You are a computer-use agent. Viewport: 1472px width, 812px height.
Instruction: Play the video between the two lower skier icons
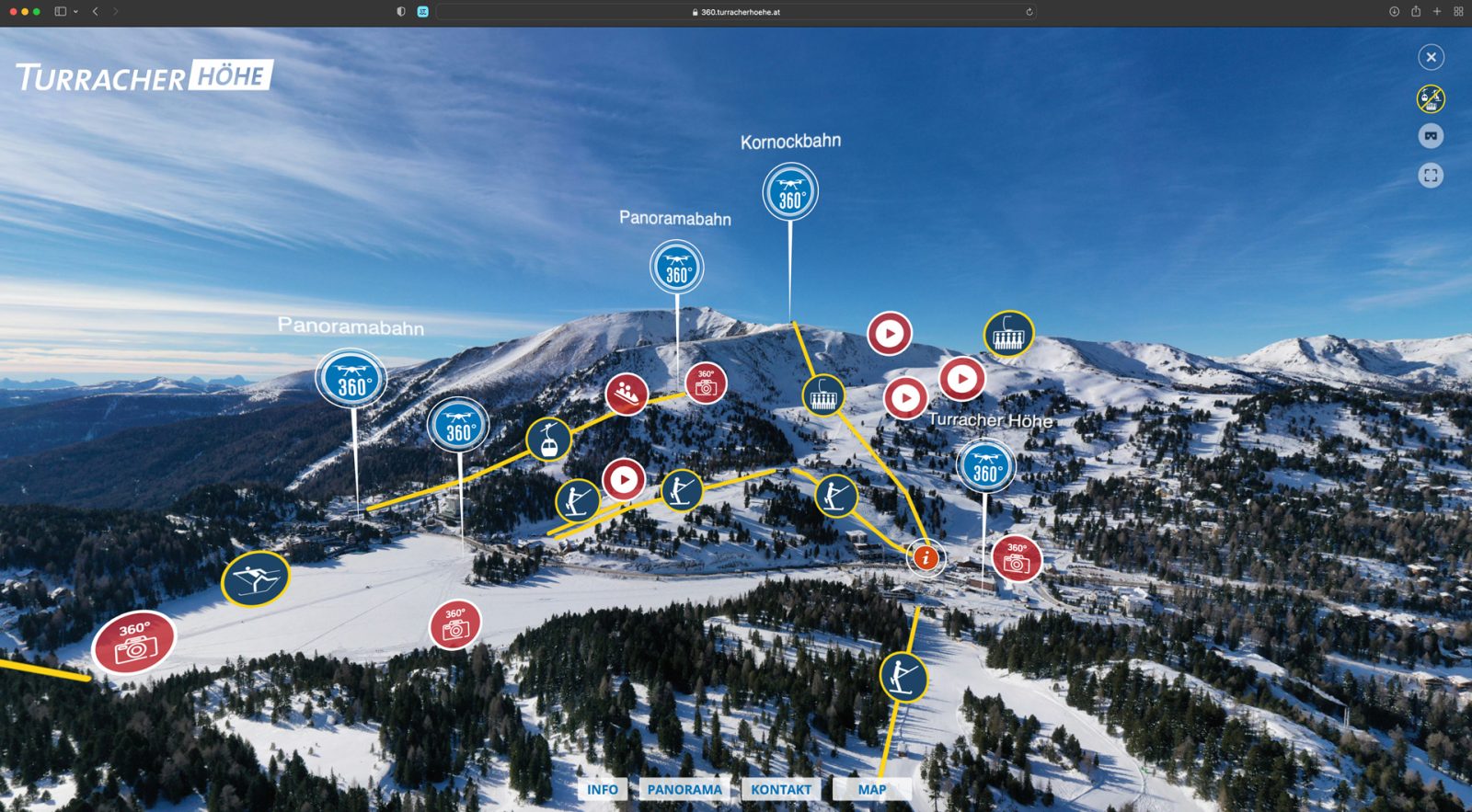(x=624, y=479)
